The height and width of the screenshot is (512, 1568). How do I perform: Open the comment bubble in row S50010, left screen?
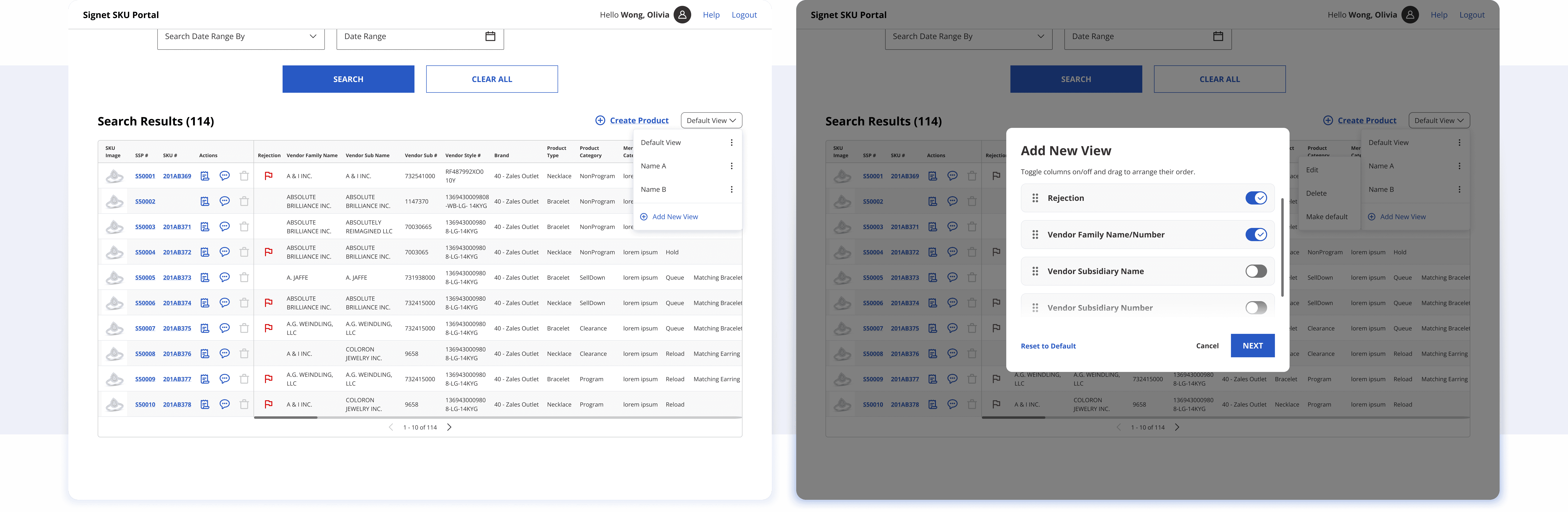pos(225,404)
